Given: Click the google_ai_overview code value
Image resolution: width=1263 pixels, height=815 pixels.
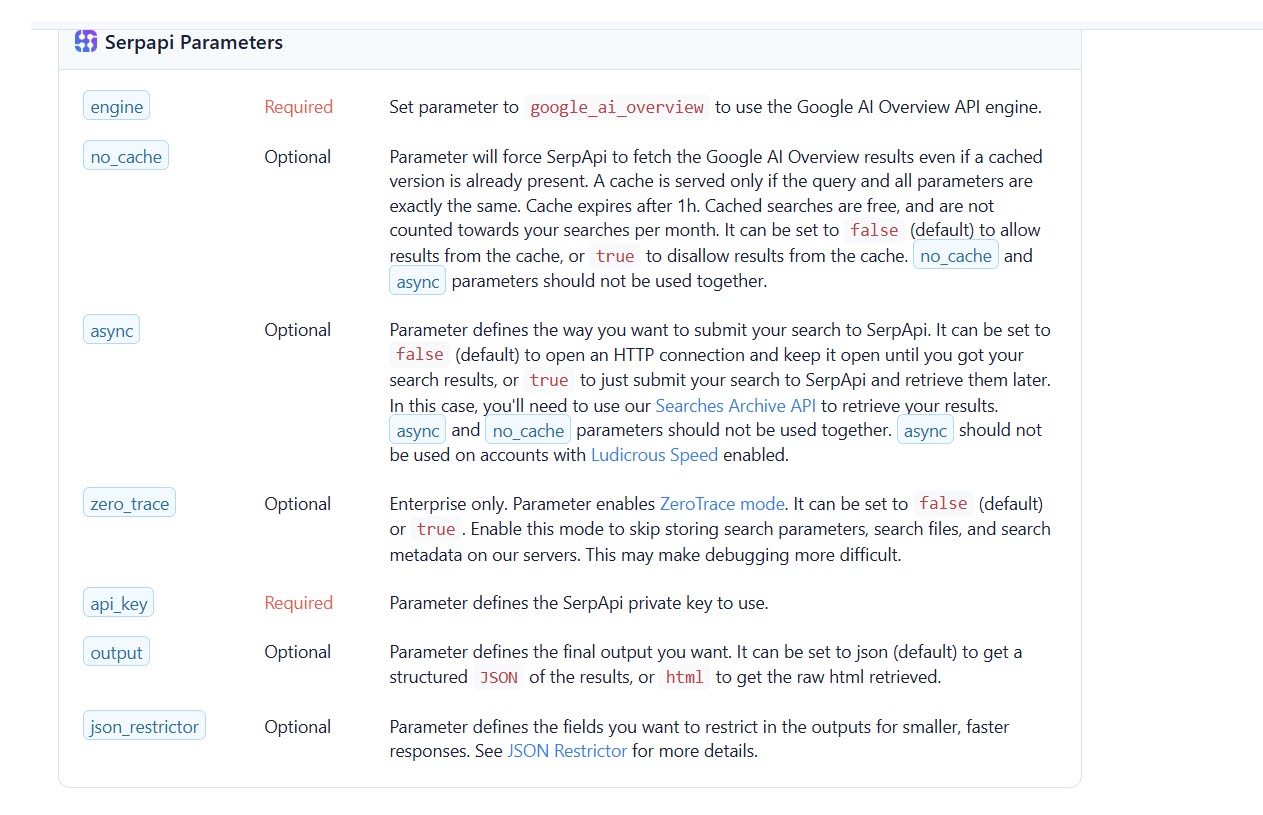Looking at the screenshot, I should [x=616, y=107].
